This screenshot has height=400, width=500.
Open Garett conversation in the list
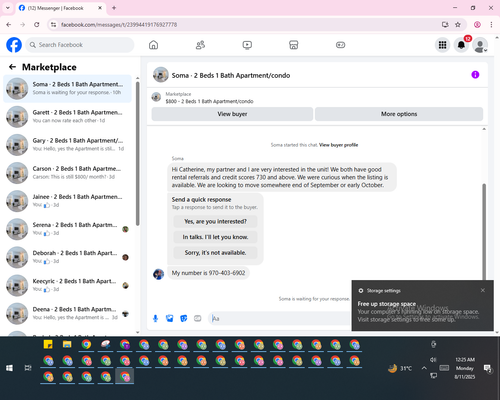click(x=67, y=116)
